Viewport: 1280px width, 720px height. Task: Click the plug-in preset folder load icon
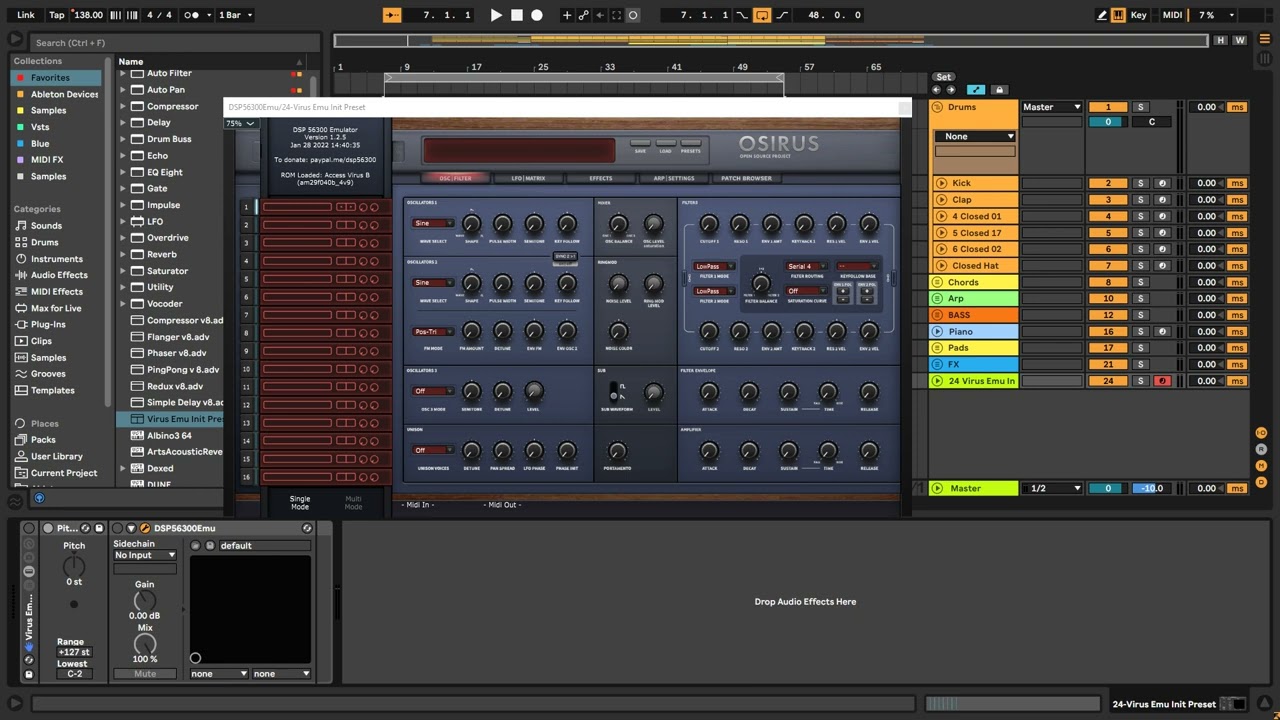pyautogui.click(x=196, y=545)
